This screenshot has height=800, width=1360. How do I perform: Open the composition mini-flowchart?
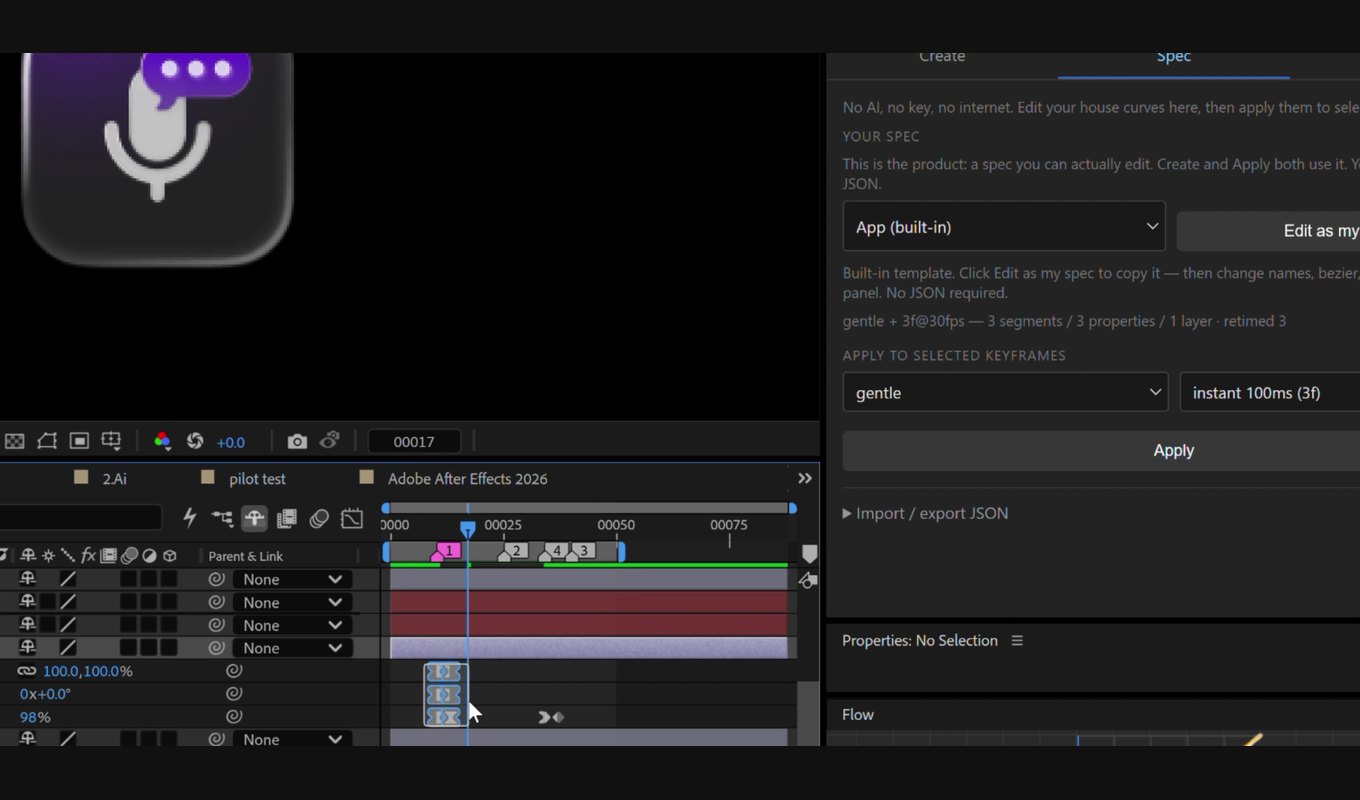[x=222, y=518]
